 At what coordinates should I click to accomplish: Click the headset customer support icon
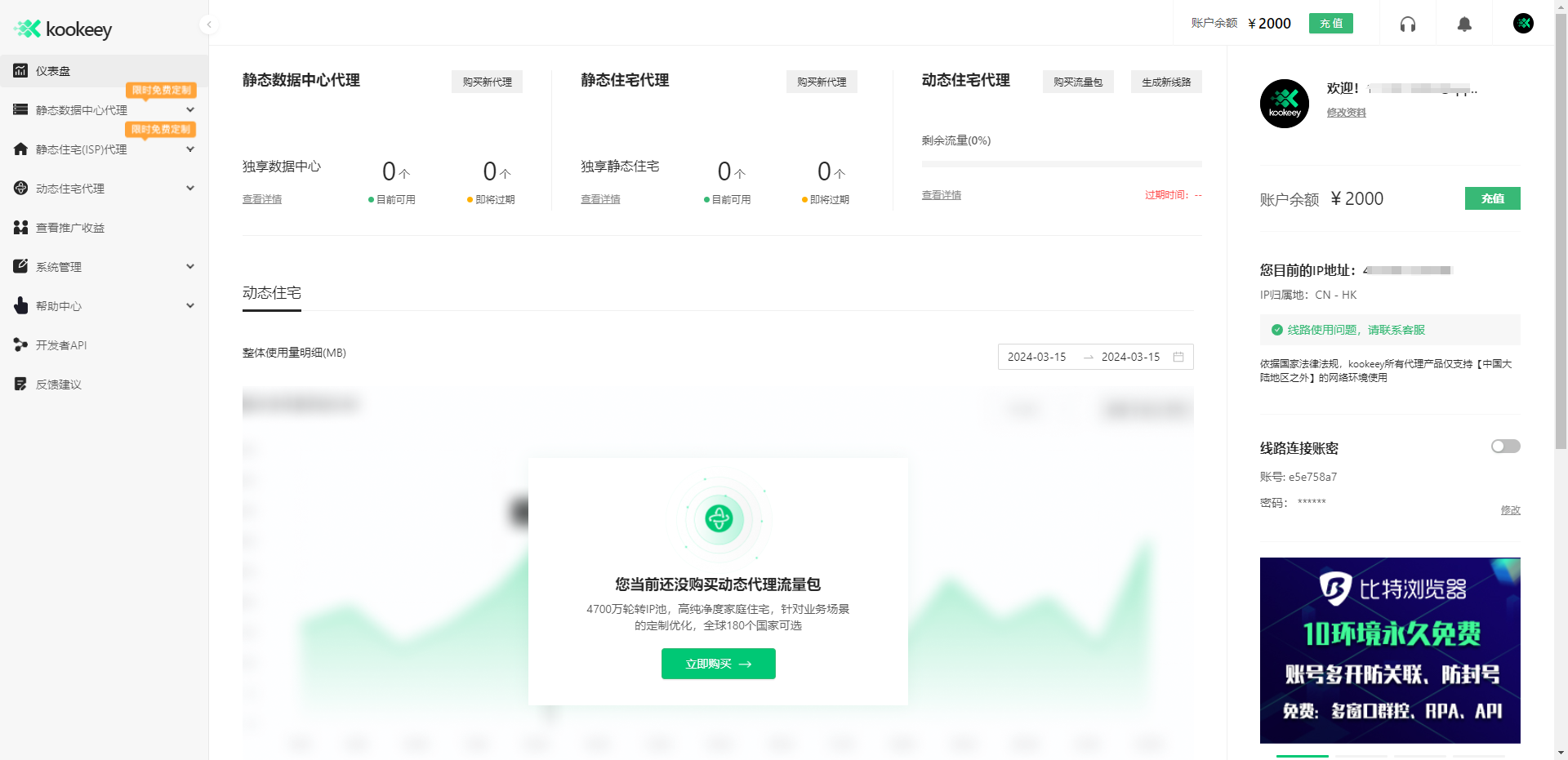tap(1408, 24)
